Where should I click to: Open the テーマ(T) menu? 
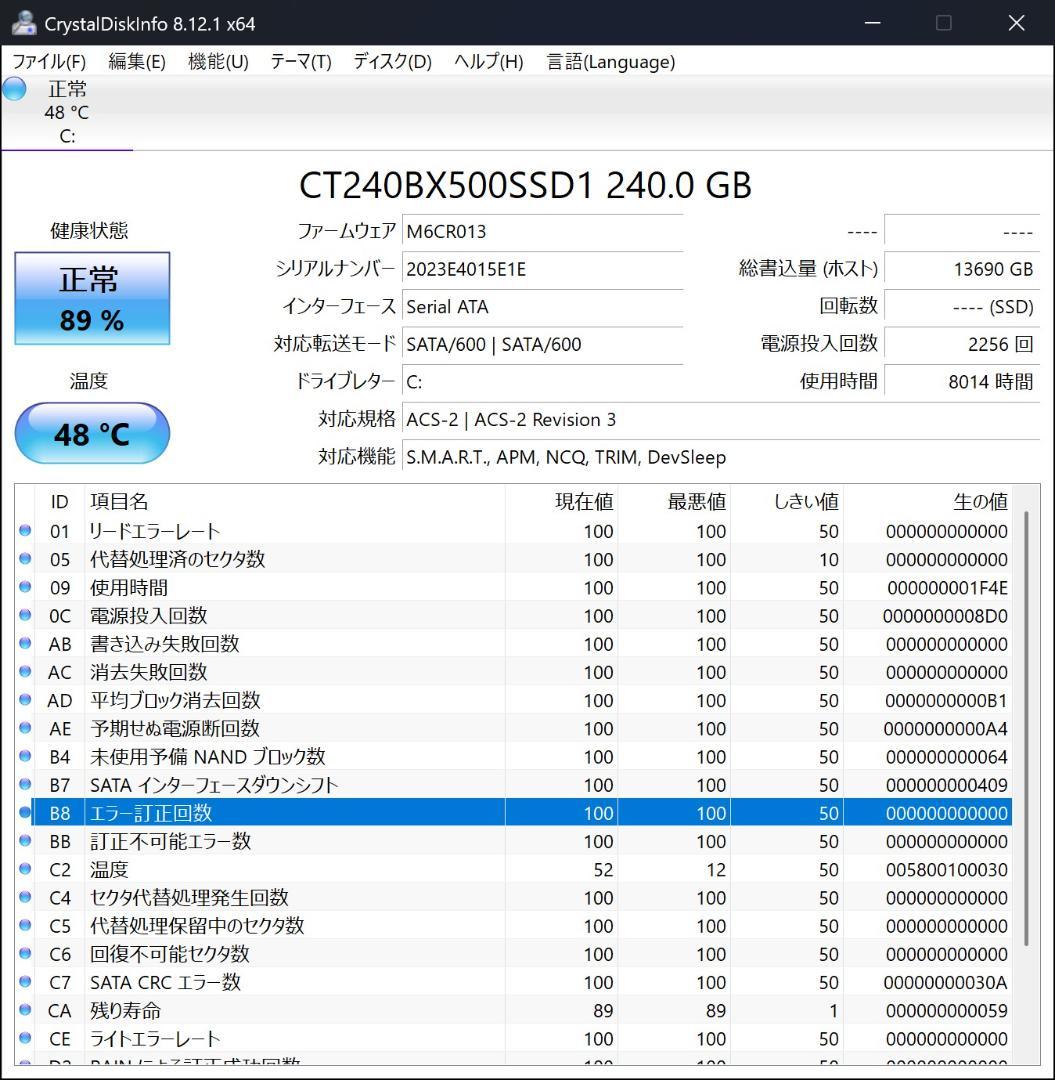(301, 62)
